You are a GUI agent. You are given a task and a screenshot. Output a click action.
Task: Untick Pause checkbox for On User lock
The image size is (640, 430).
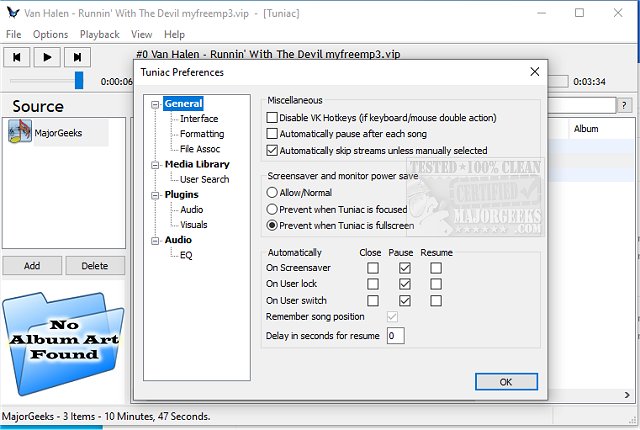[405, 284]
